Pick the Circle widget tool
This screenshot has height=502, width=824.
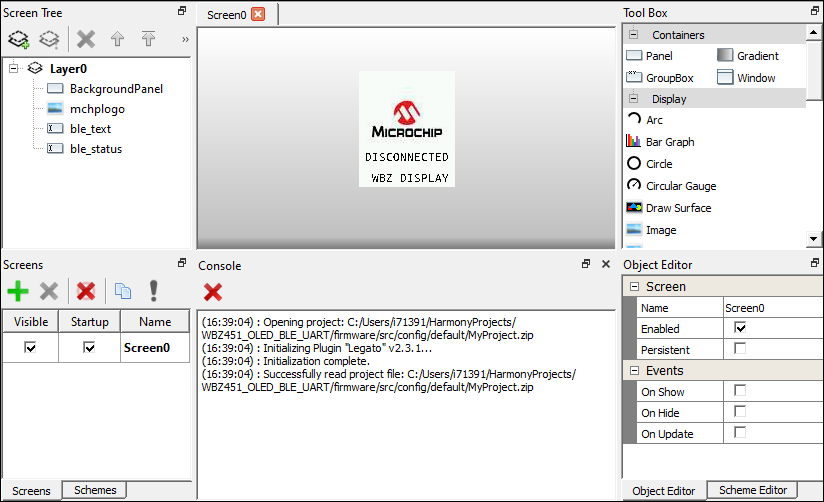click(650, 164)
